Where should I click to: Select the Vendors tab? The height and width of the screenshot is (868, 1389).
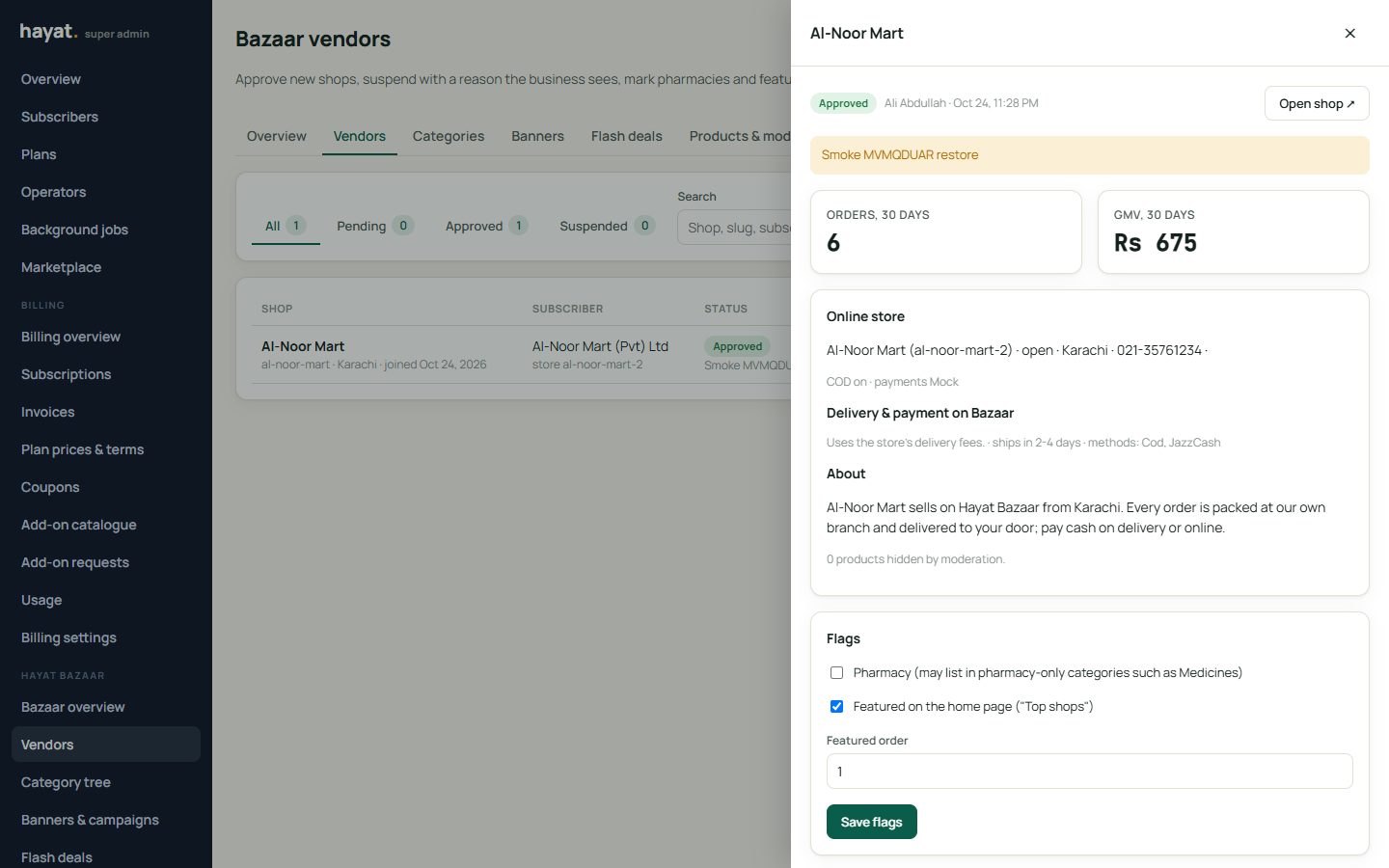click(360, 136)
